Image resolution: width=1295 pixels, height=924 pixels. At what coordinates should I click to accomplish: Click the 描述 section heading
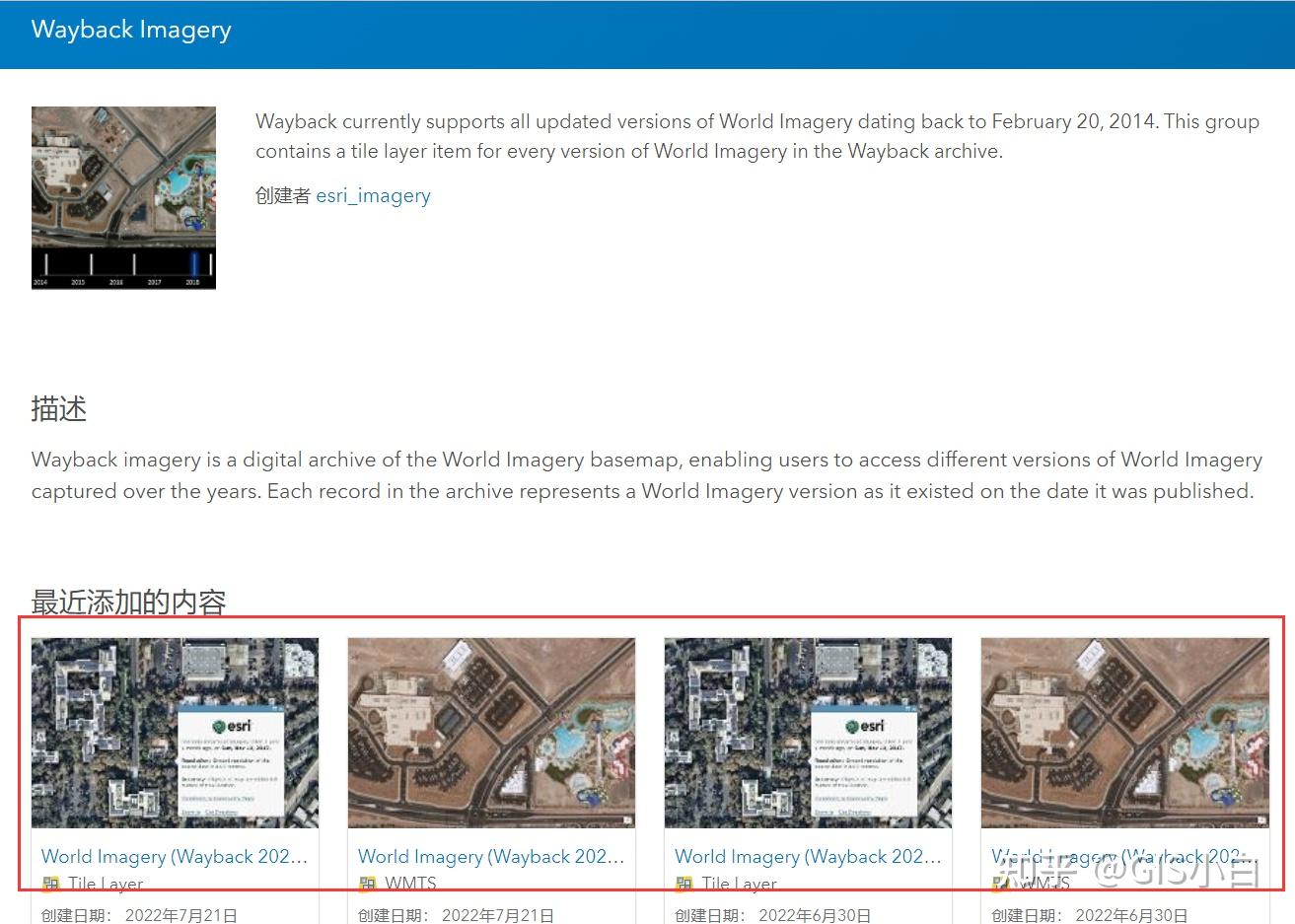pos(59,409)
